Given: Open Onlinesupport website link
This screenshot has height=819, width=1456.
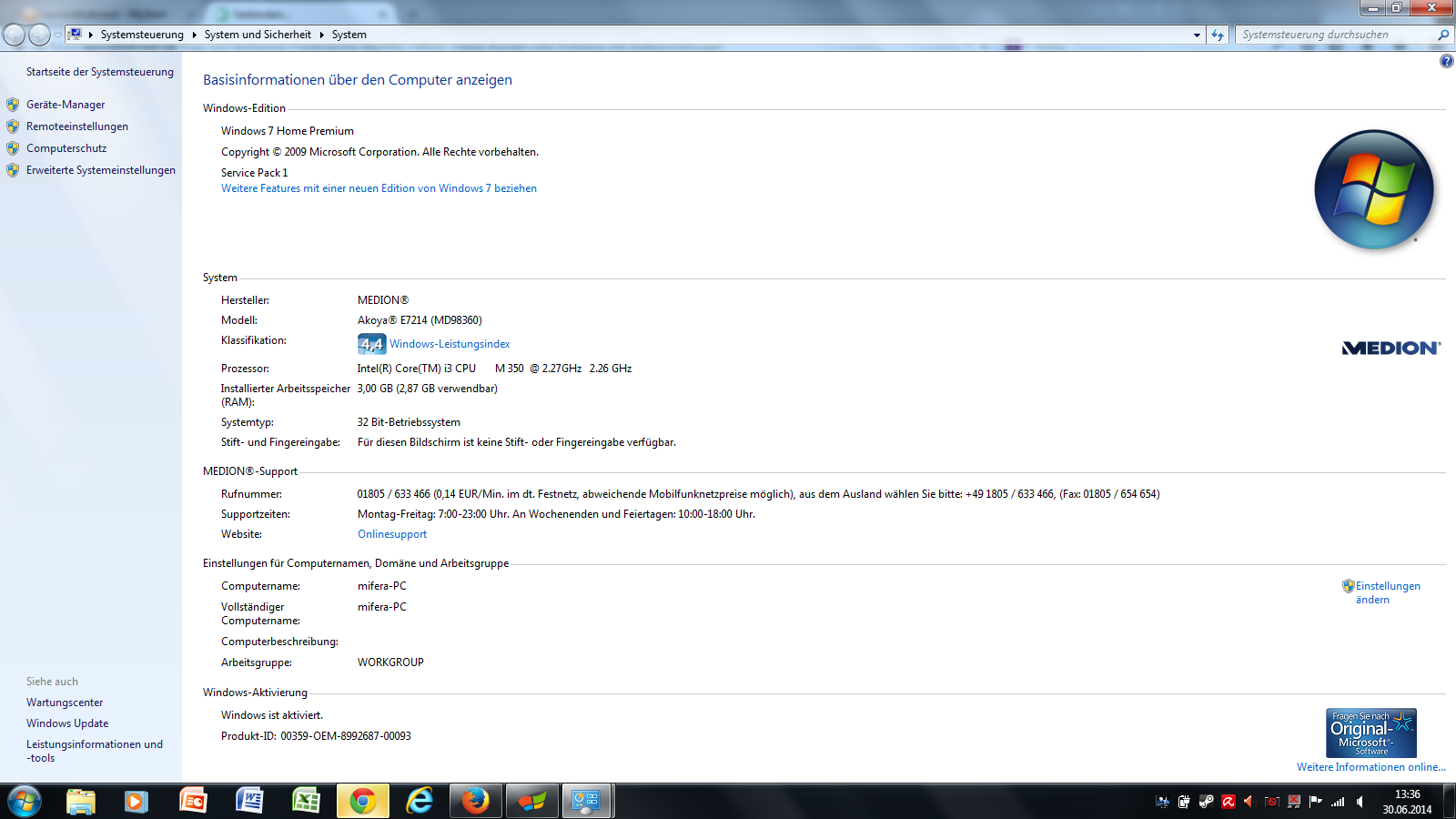Looking at the screenshot, I should coord(392,534).
